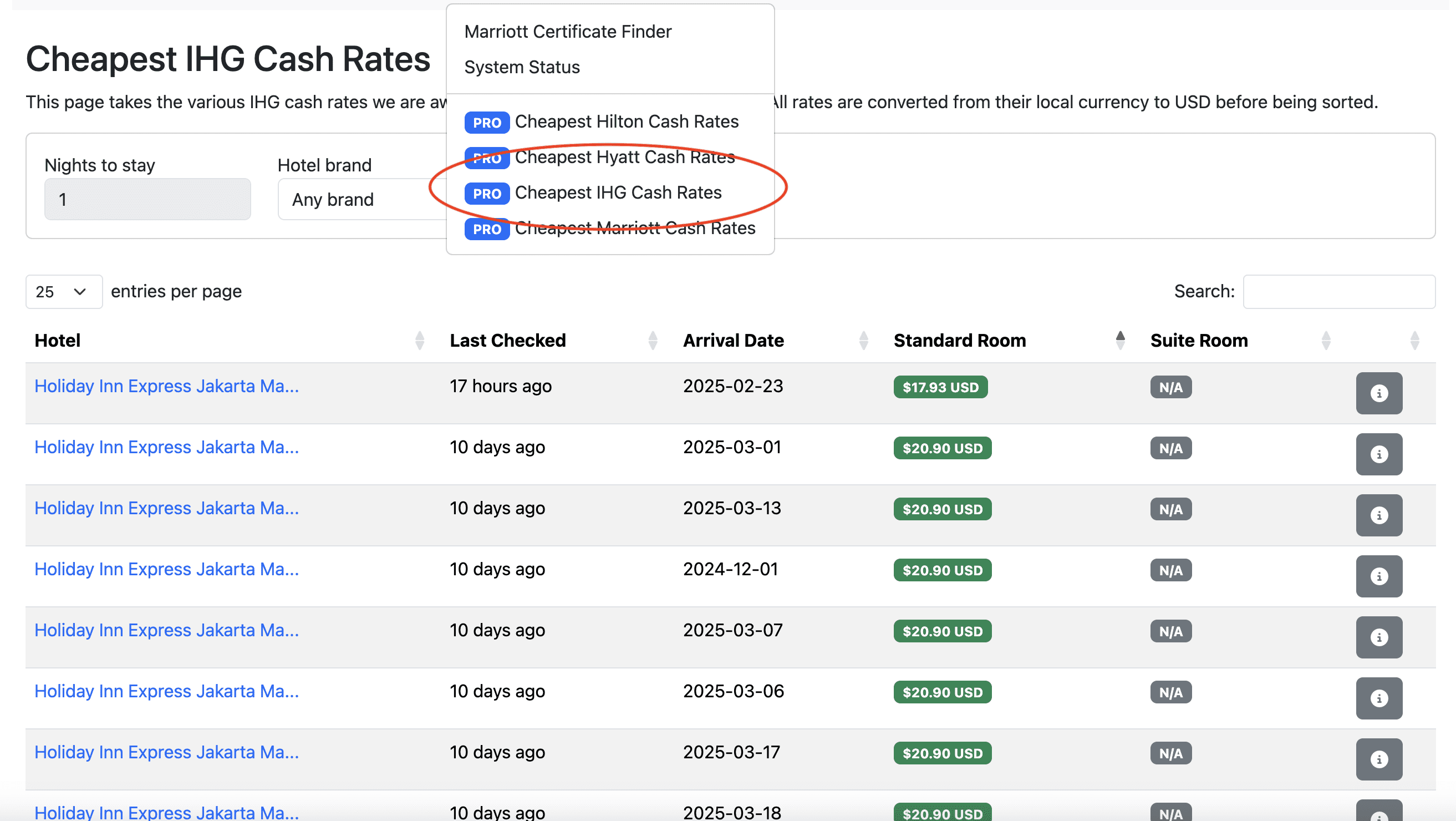1456x821 pixels.
Task: Open info for 2025-03-07 arrival row
Action: [x=1378, y=637]
